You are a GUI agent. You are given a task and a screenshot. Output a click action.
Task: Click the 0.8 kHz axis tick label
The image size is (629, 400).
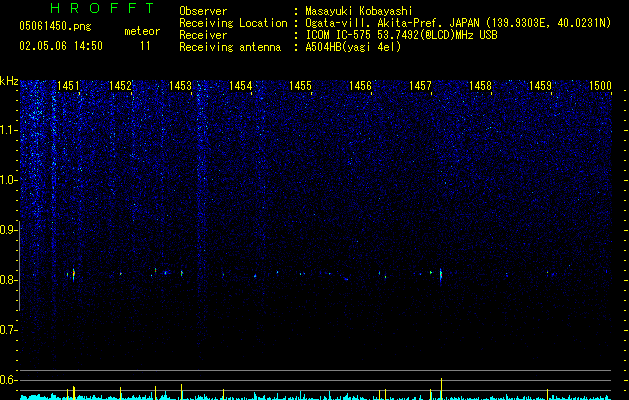(8, 280)
